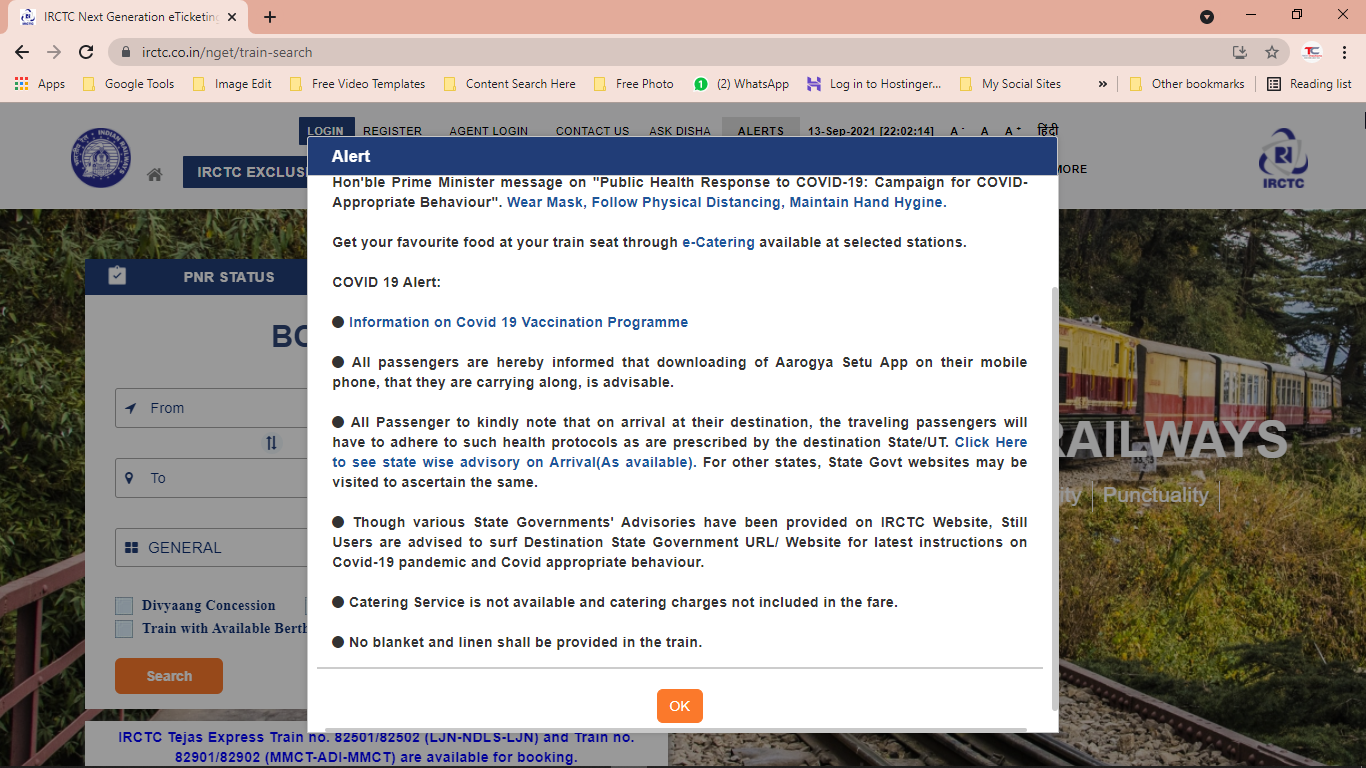Toggle the Divyaang Concession checkbox
The width and height of the screenshot is (1366, 768).
(x=124, y=605)
